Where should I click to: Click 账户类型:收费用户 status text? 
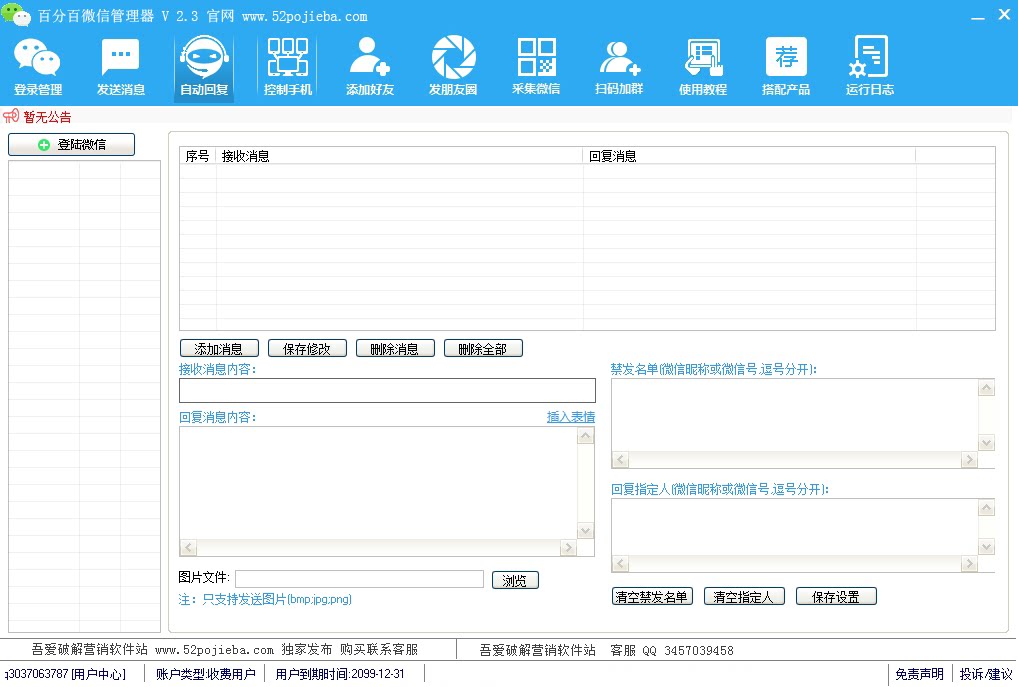[x=205, y=674]
